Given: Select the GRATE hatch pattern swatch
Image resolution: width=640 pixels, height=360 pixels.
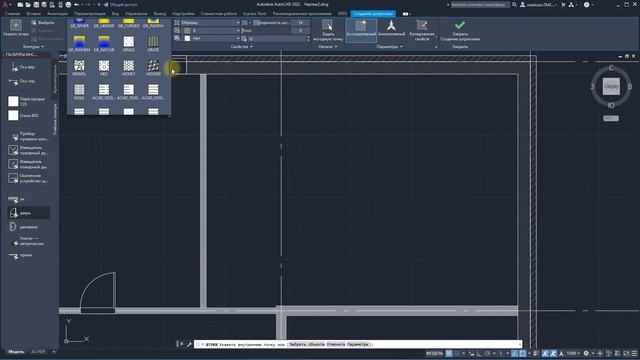Looking at the screenshot, I should pyautogui.click(x=153, y=43).
